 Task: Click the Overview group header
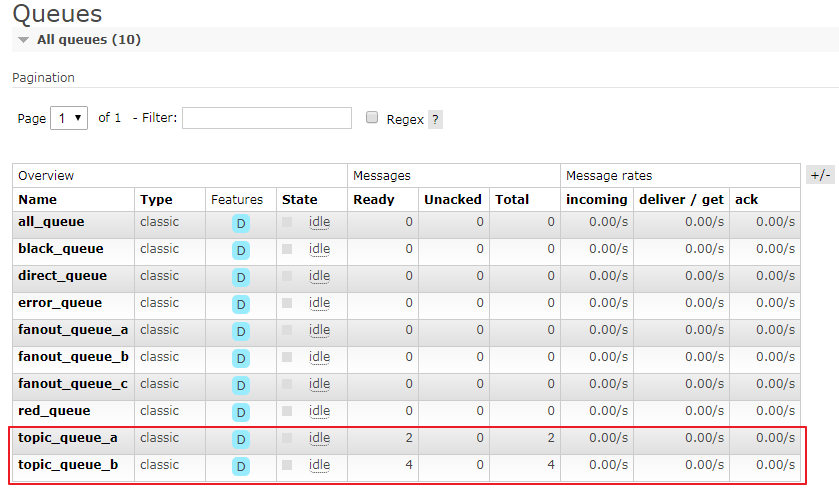pyautogui.click(x=46, y=175)
